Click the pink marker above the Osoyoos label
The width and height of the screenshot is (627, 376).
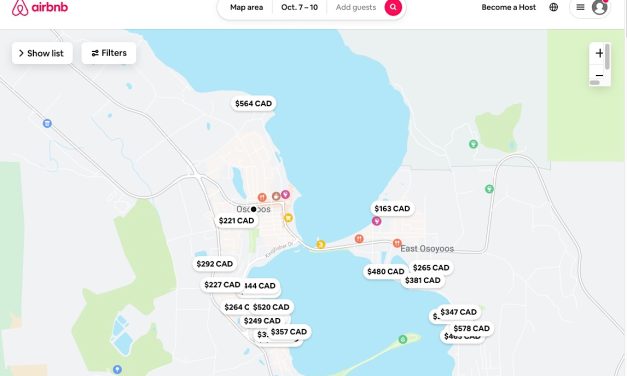(285, 194)
